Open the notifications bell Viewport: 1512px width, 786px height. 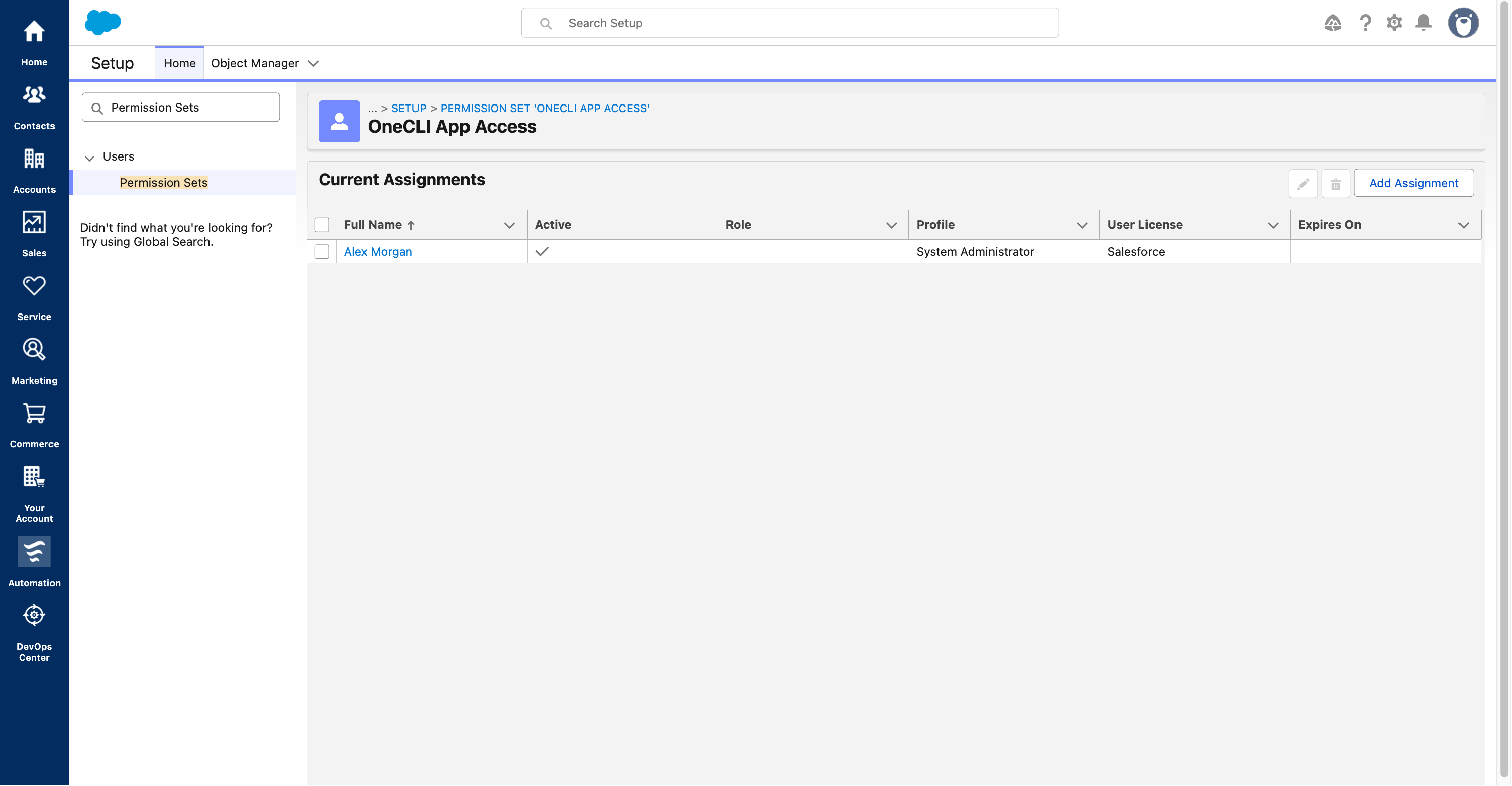[1423, 23]
